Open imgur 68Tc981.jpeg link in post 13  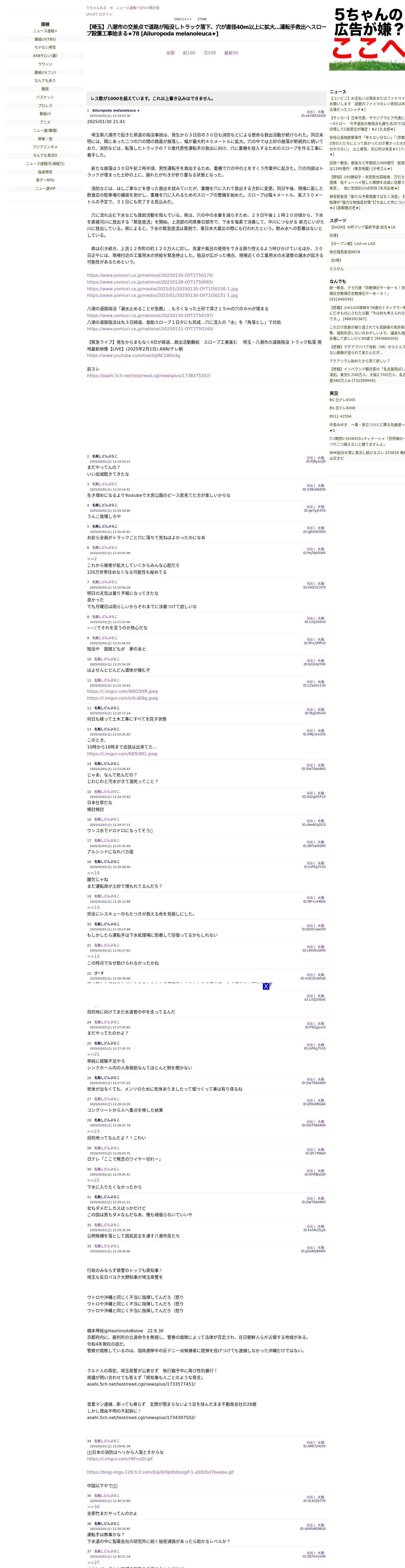coord(122,754)
